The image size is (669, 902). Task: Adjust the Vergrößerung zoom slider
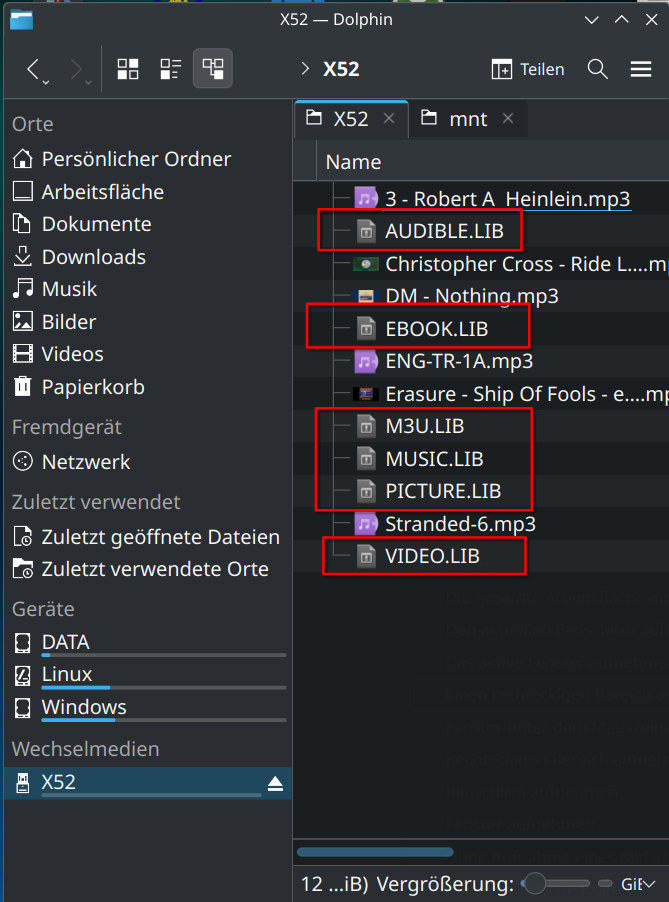tap(555, 883)
